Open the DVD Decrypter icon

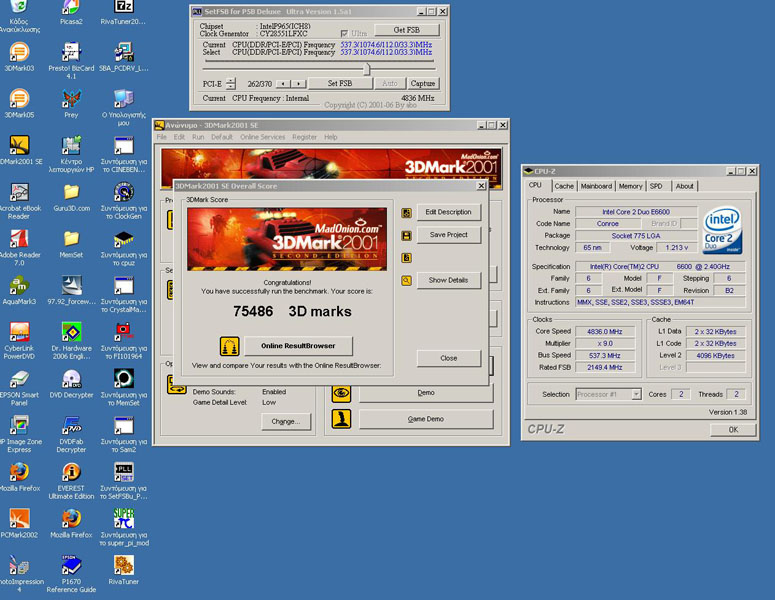tap(71, 379)
